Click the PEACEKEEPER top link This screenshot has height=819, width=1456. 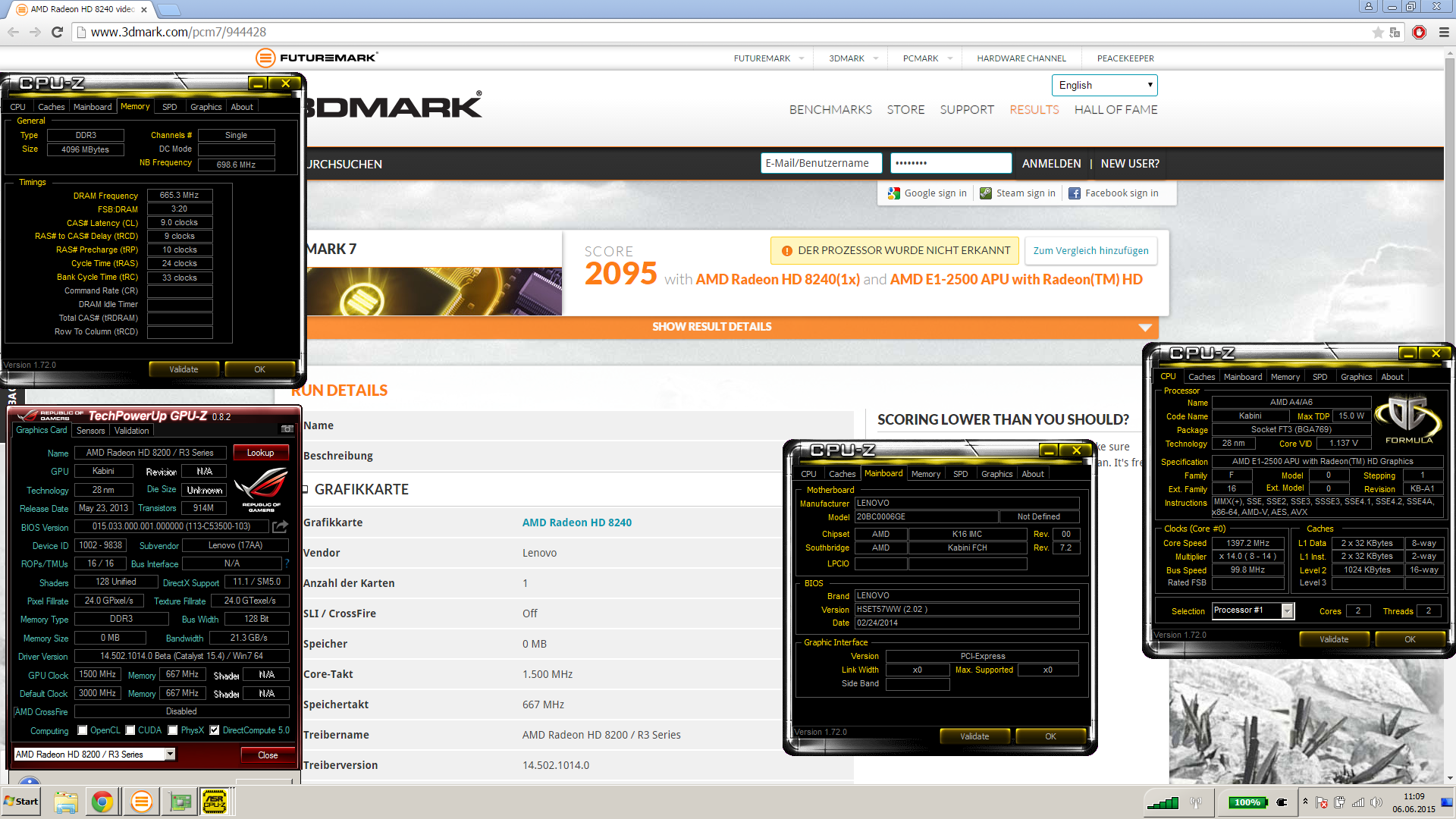tap(1125, 58)
